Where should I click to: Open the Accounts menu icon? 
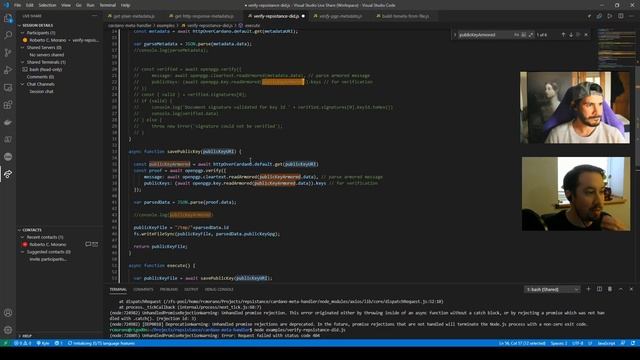click(8, 313)
